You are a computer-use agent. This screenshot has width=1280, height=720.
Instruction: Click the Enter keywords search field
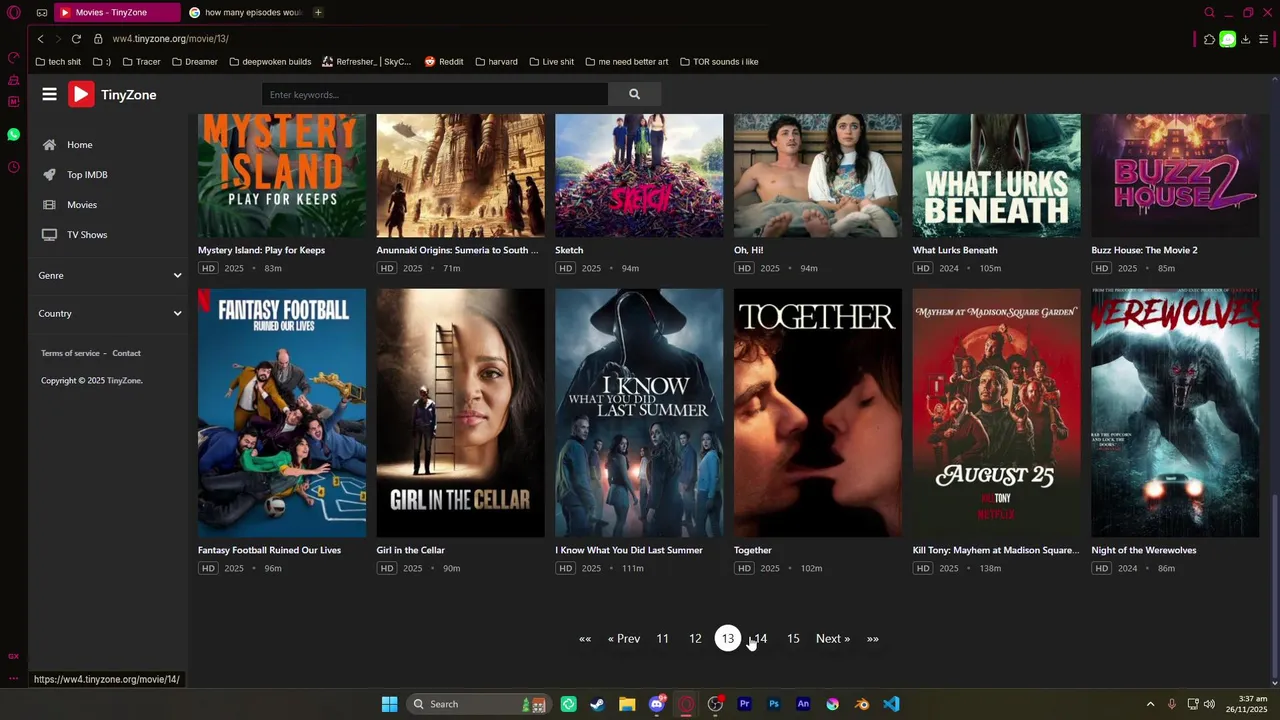tap(435, 94)
